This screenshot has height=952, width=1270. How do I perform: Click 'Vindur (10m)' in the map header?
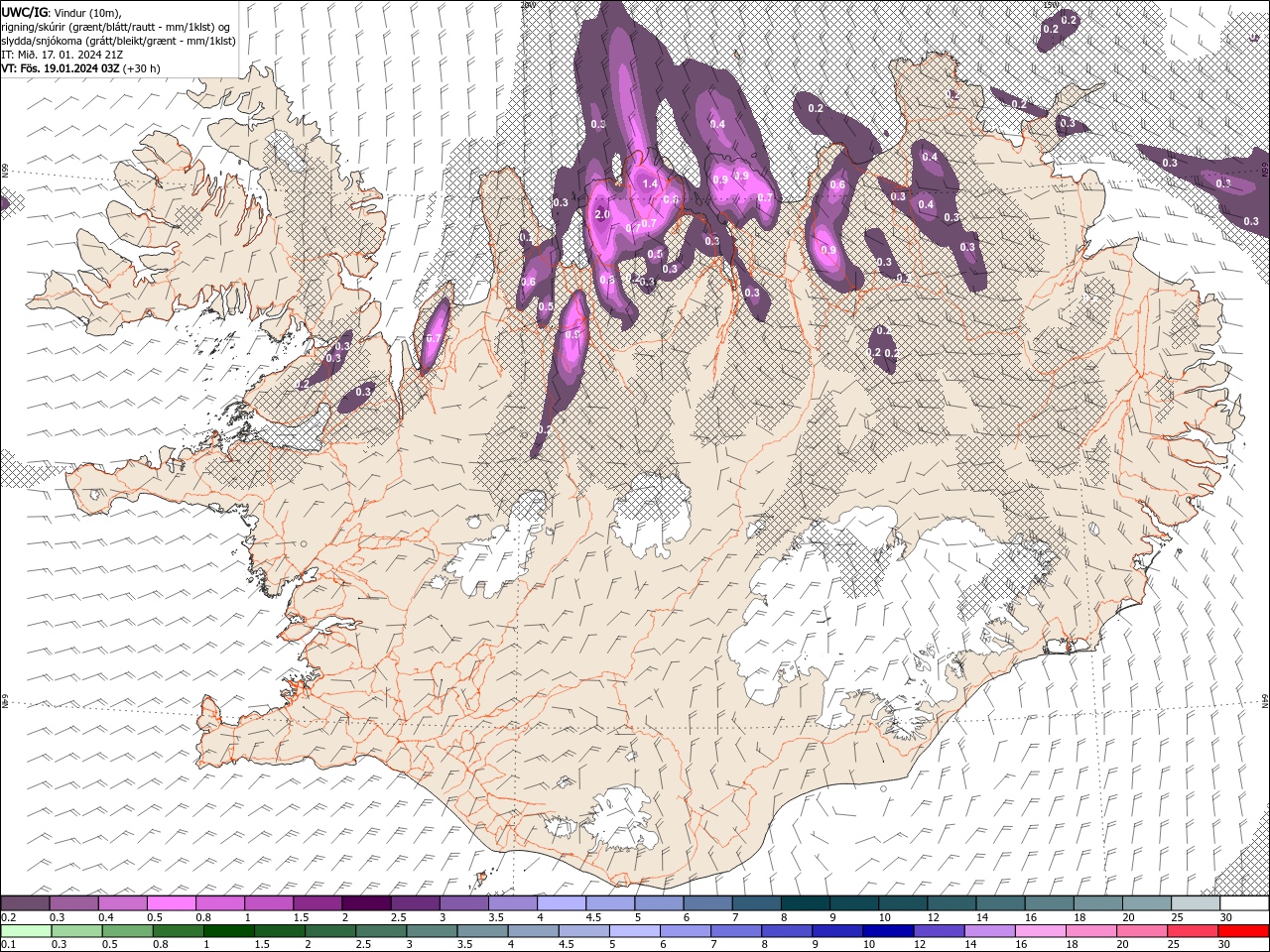87,12
